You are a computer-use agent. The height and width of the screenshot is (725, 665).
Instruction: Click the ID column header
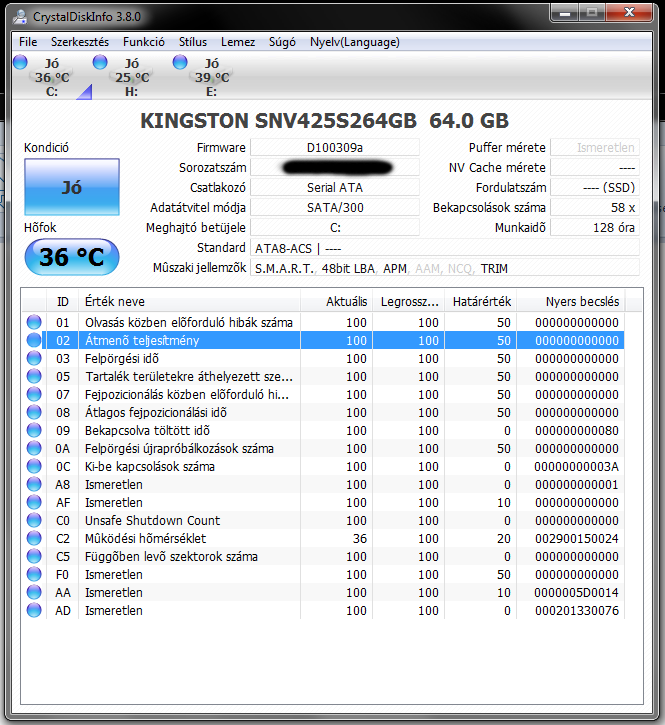(62, 301)
